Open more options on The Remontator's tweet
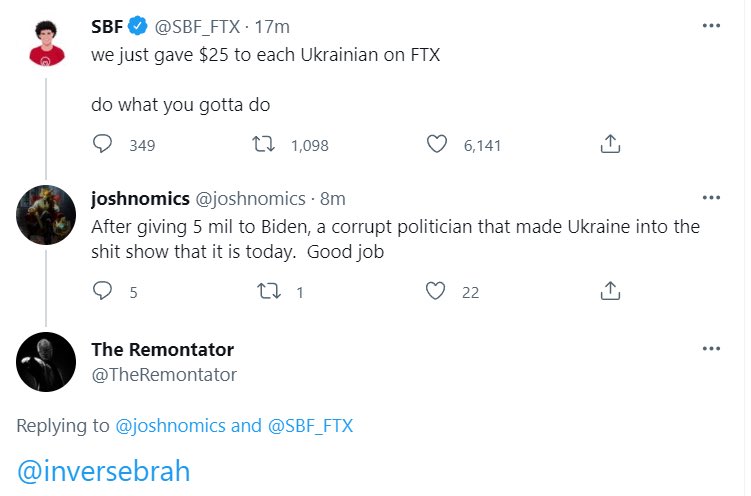This screenshot has height=496, width=751. [711, 348]
